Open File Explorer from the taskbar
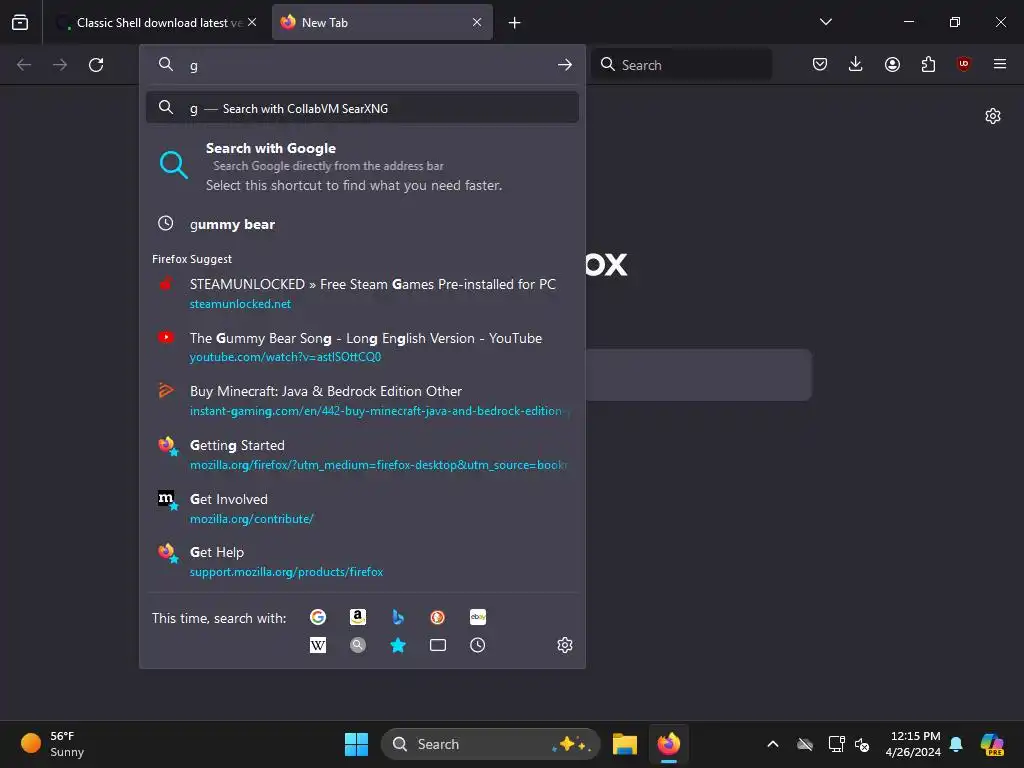 [625, 744]
